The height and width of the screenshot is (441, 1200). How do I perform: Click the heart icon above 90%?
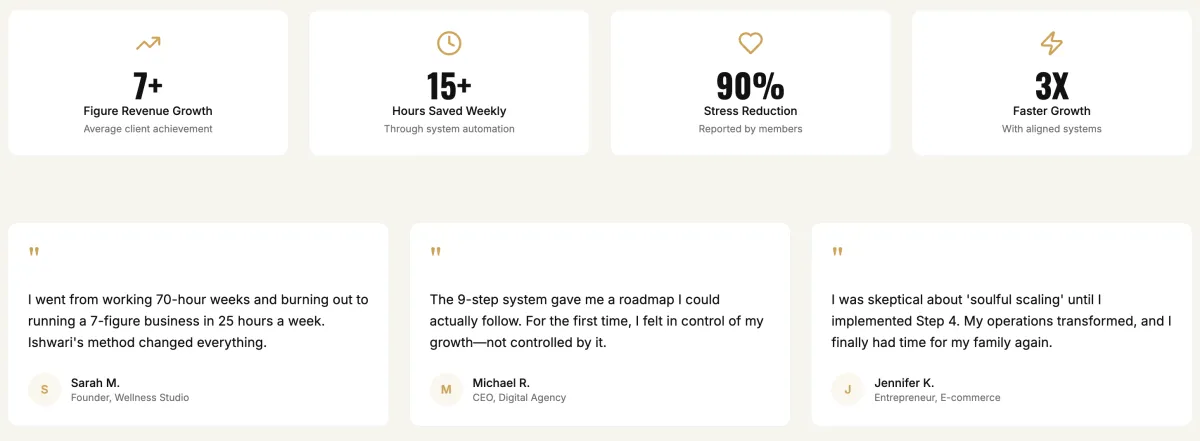click(x=750, y=43)
